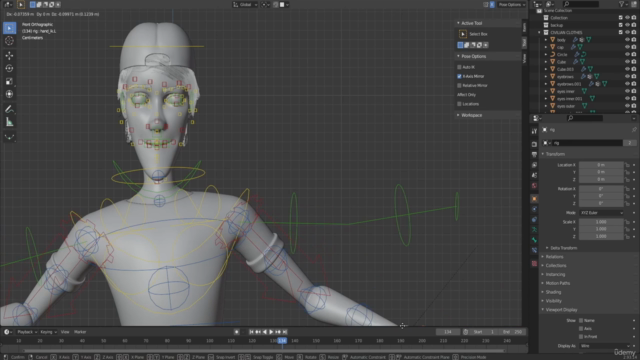The image size is (640, 360).
Task: Open the timeline View menu
Action: [x=65, y=332]
